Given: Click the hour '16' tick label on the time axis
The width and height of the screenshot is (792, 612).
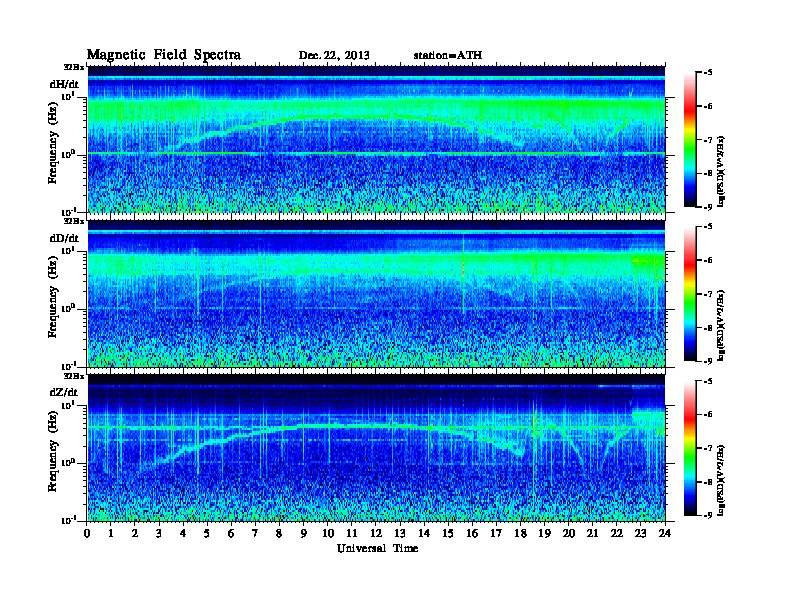Looking at the screenshot, I should coord(472,533).
